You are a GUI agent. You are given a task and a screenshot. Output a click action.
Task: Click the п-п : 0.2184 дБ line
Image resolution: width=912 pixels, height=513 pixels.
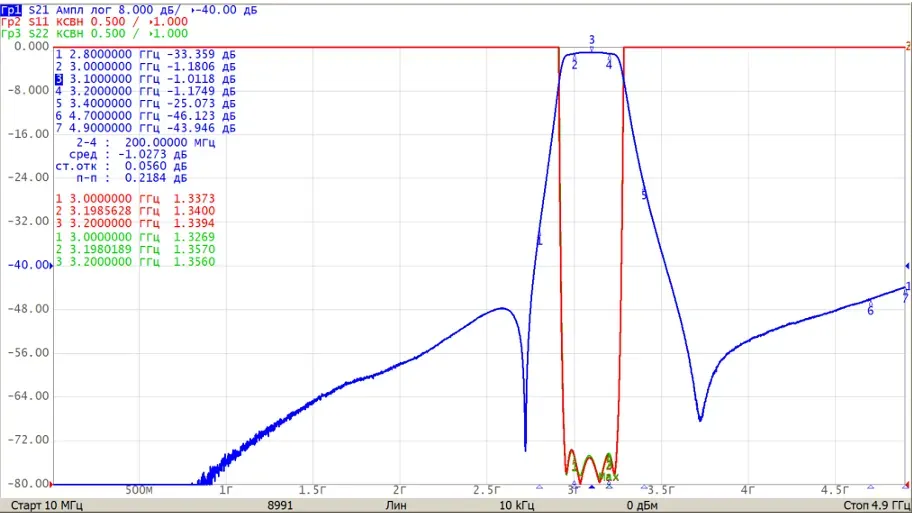[131, 178]
